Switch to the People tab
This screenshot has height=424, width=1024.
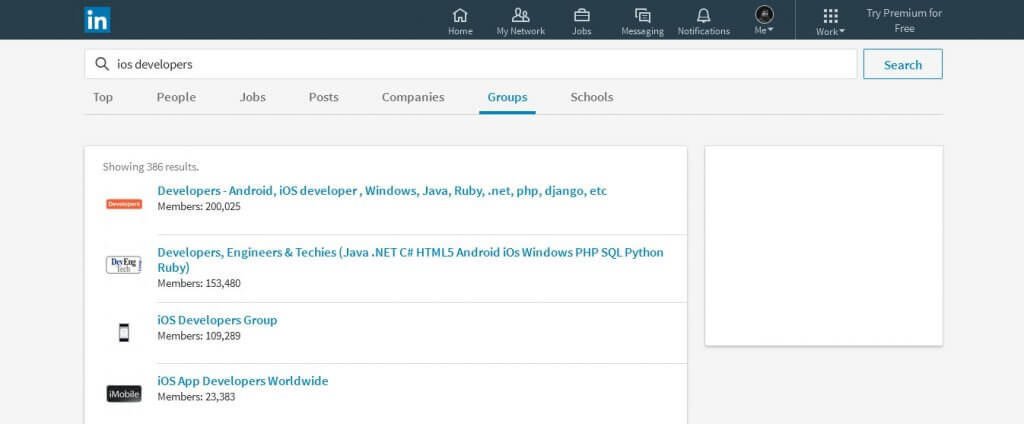pyautogui.click(x=176, y=97)
